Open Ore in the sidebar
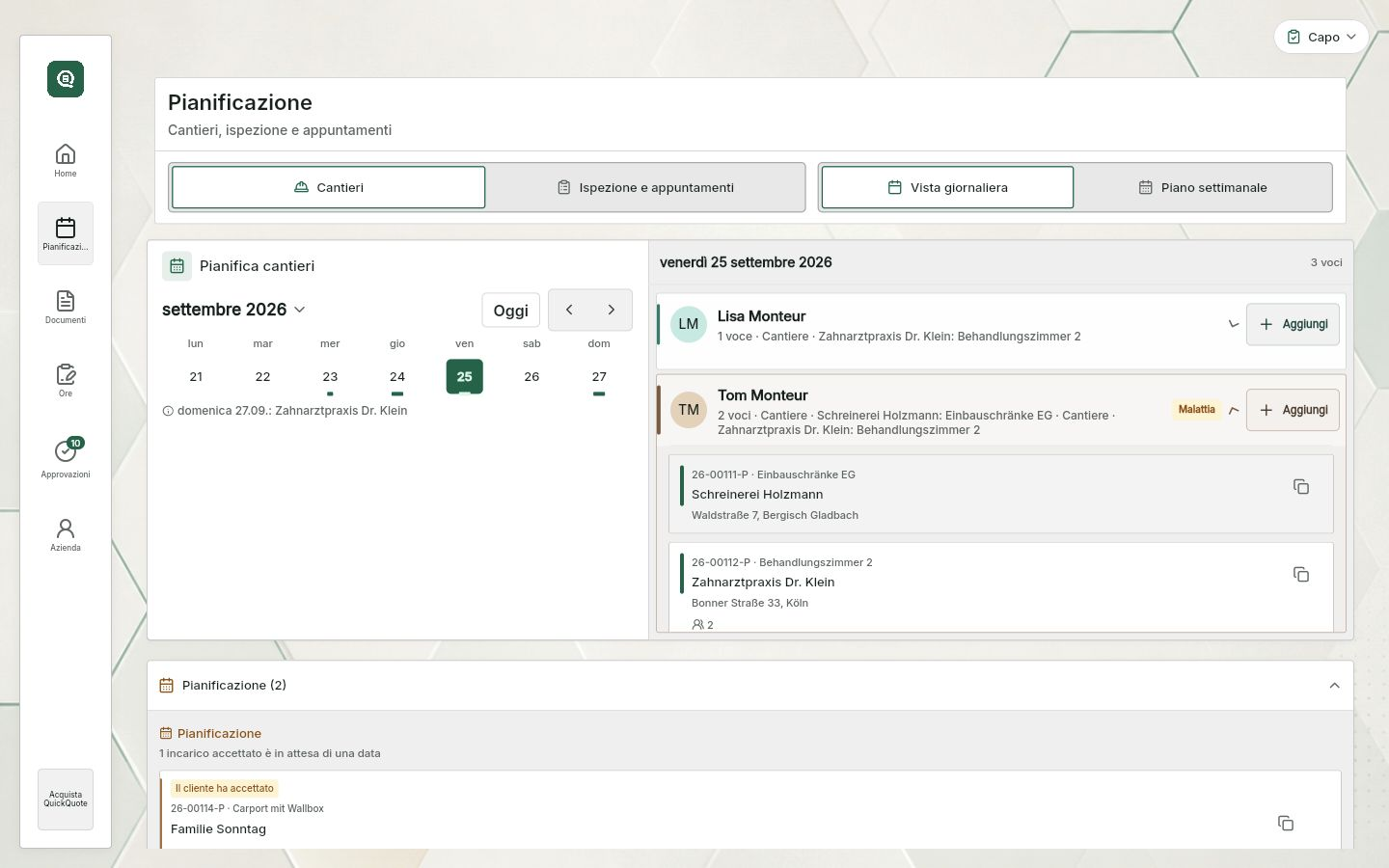1389x868 pixels. pyautogui.click(x=66, y=380)
